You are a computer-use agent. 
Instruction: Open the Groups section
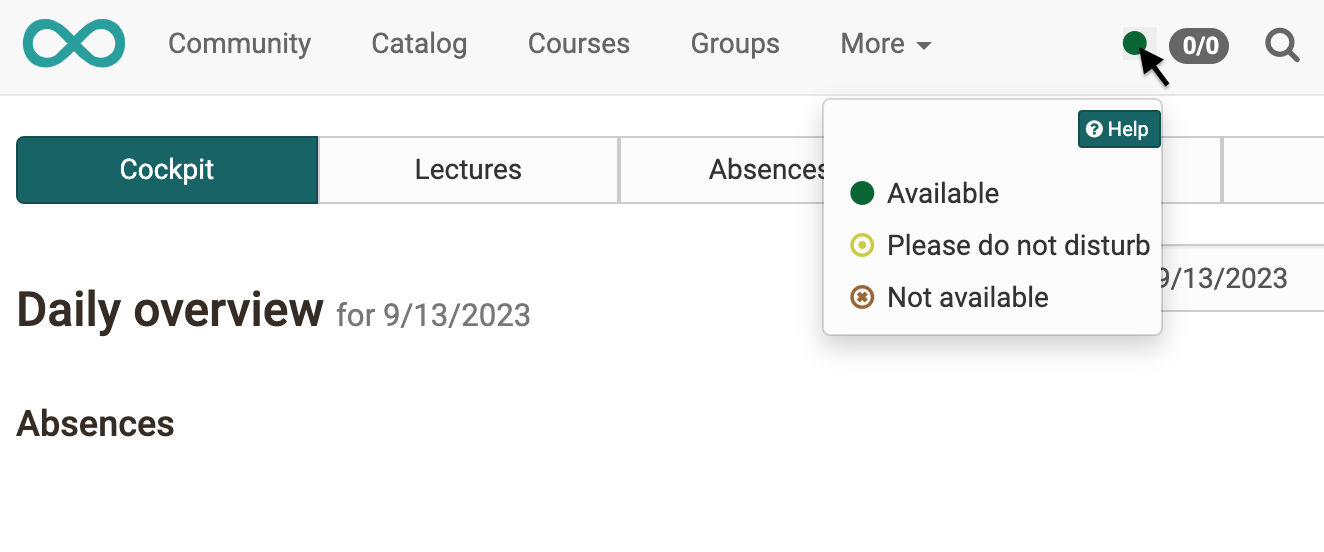(734, 44)
